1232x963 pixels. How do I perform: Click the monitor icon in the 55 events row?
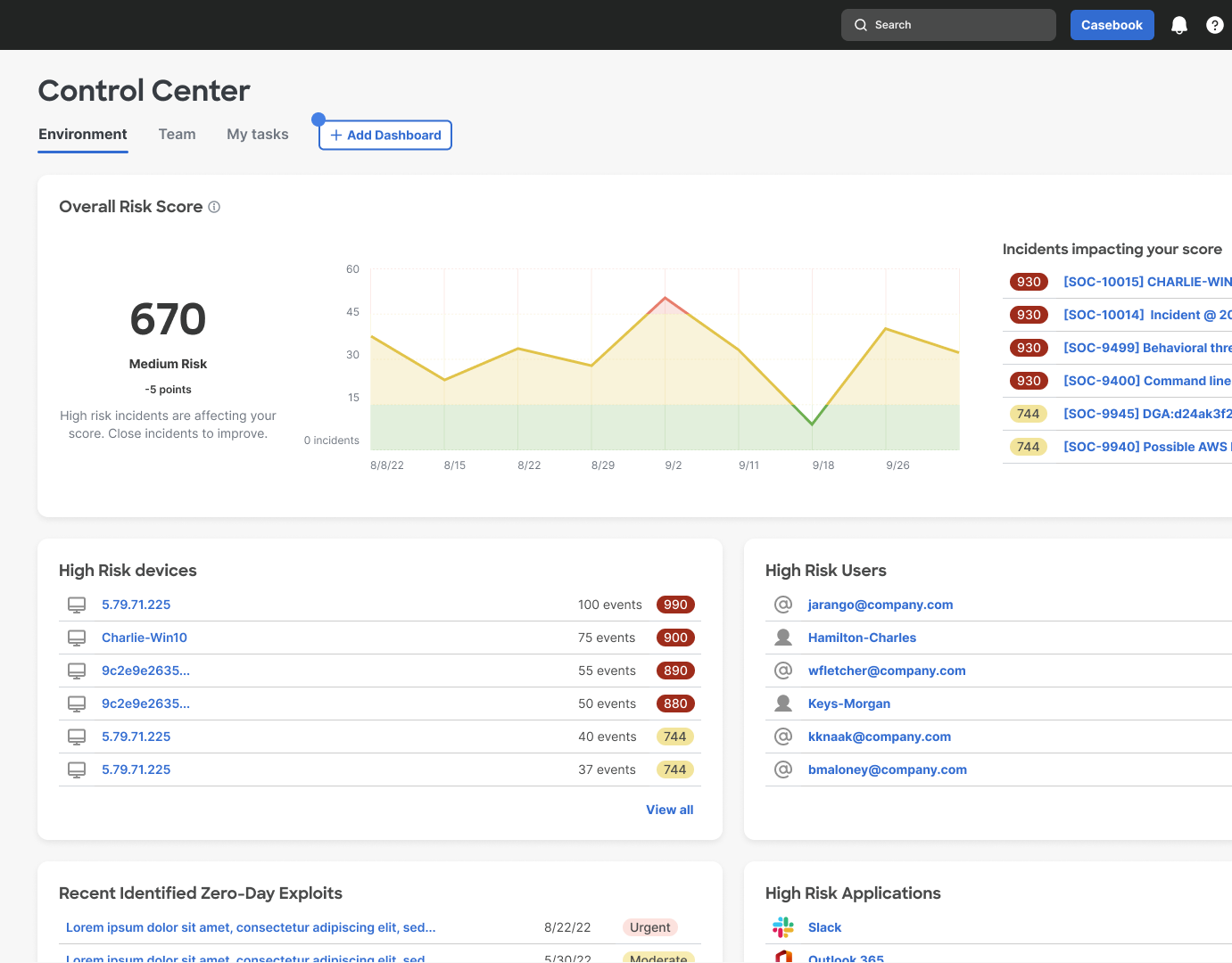(x=77, y=671)
